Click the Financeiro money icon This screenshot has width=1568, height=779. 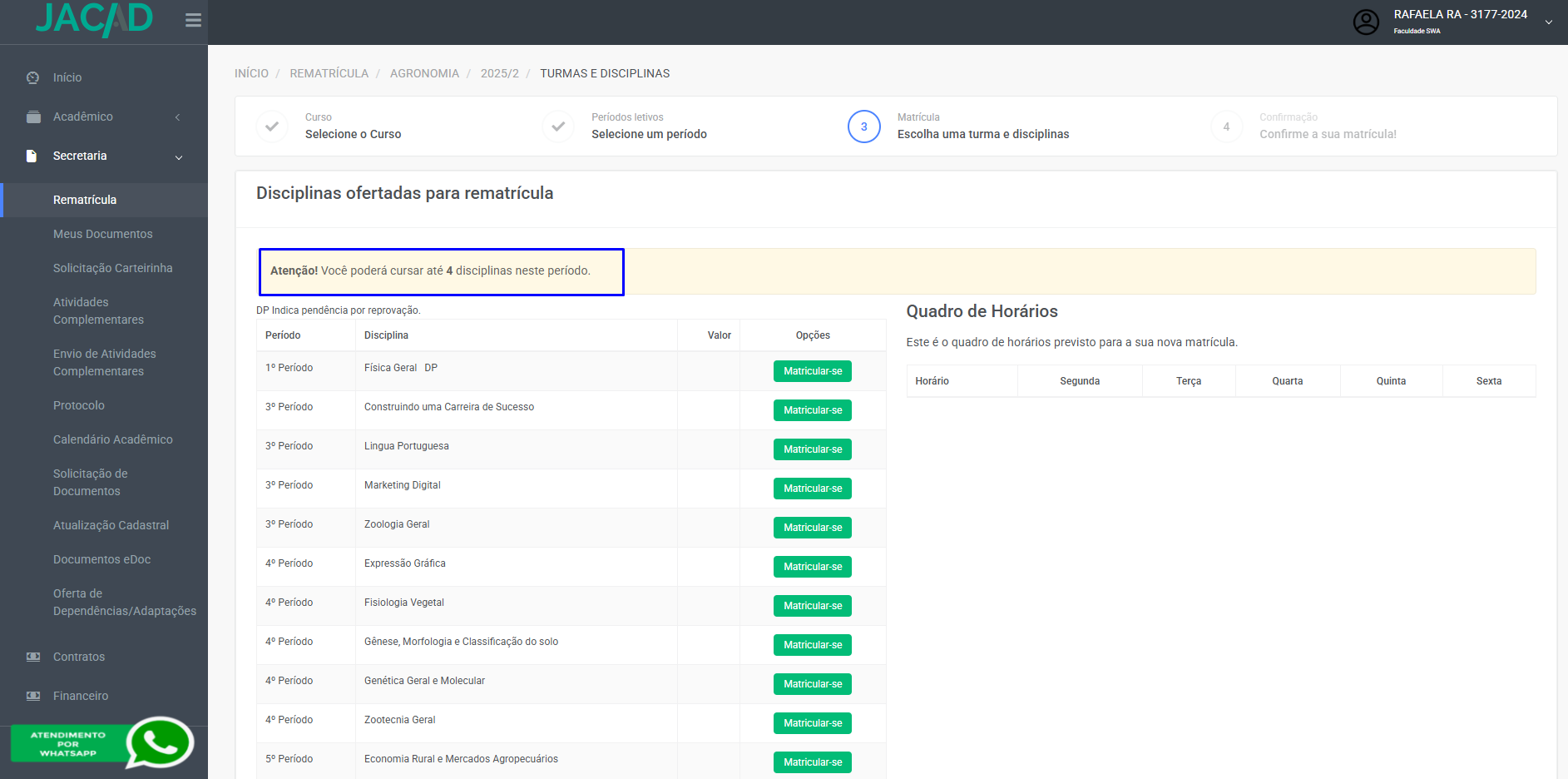[33, 696]
